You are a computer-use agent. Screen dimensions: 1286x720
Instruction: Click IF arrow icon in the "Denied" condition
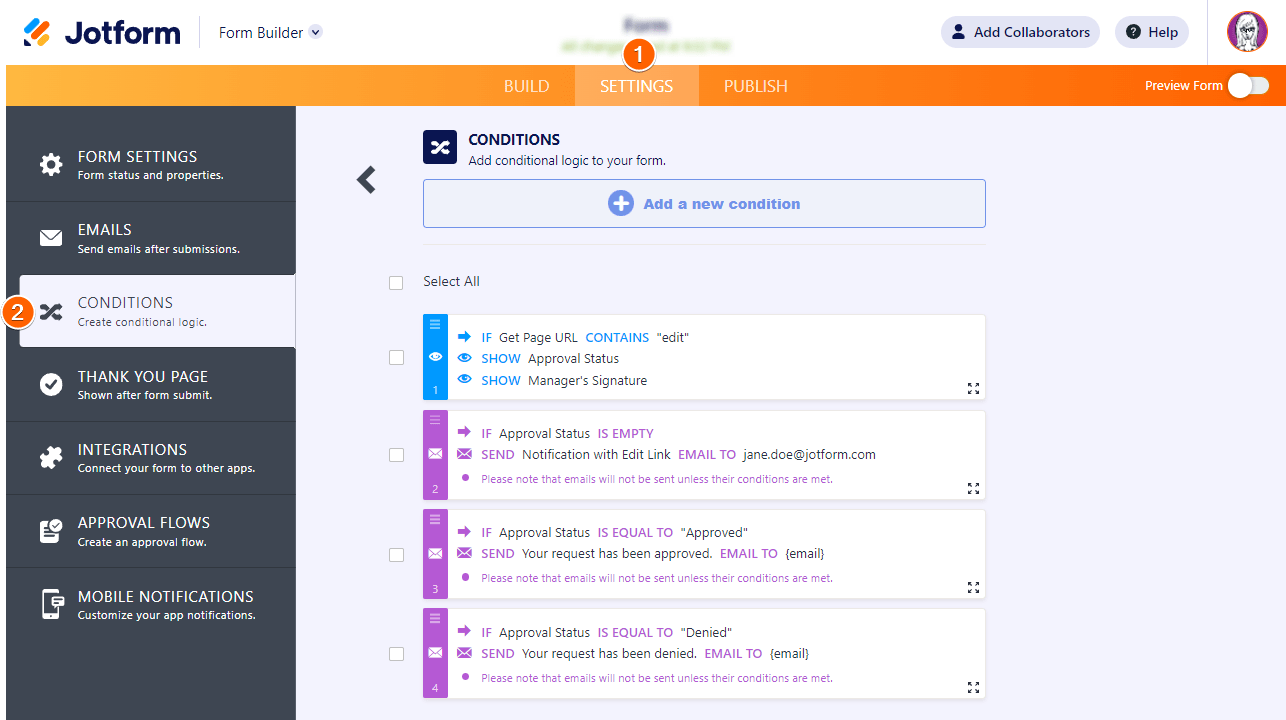[x=464, y=631]
